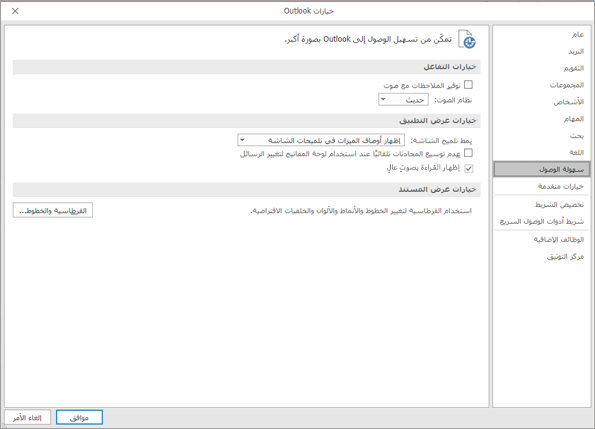
Task: Click خيارات عرض المستند section heading
Action: (x=437, y=189)
